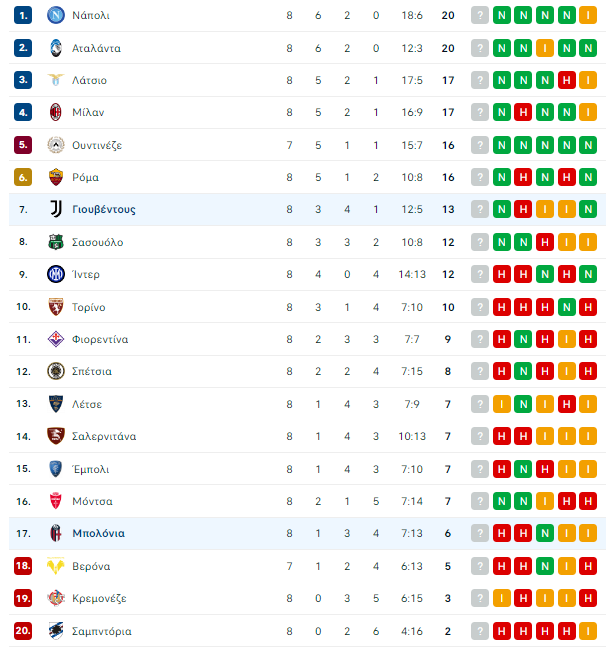Viewport: 616px width, 653px height.
Task: Click the question mark badge in Νάπολι row
Action: click(x=480, y=15)
